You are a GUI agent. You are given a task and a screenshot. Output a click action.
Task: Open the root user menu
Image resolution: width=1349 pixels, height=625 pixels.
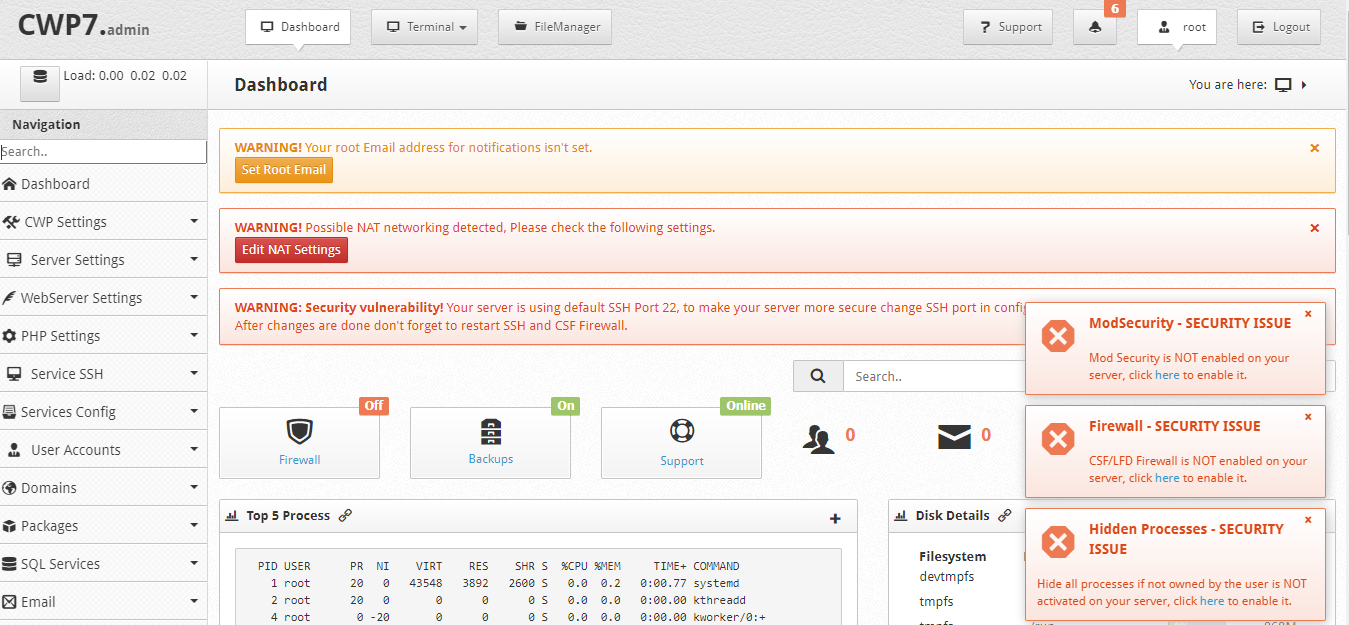(x=1177, y=27)
